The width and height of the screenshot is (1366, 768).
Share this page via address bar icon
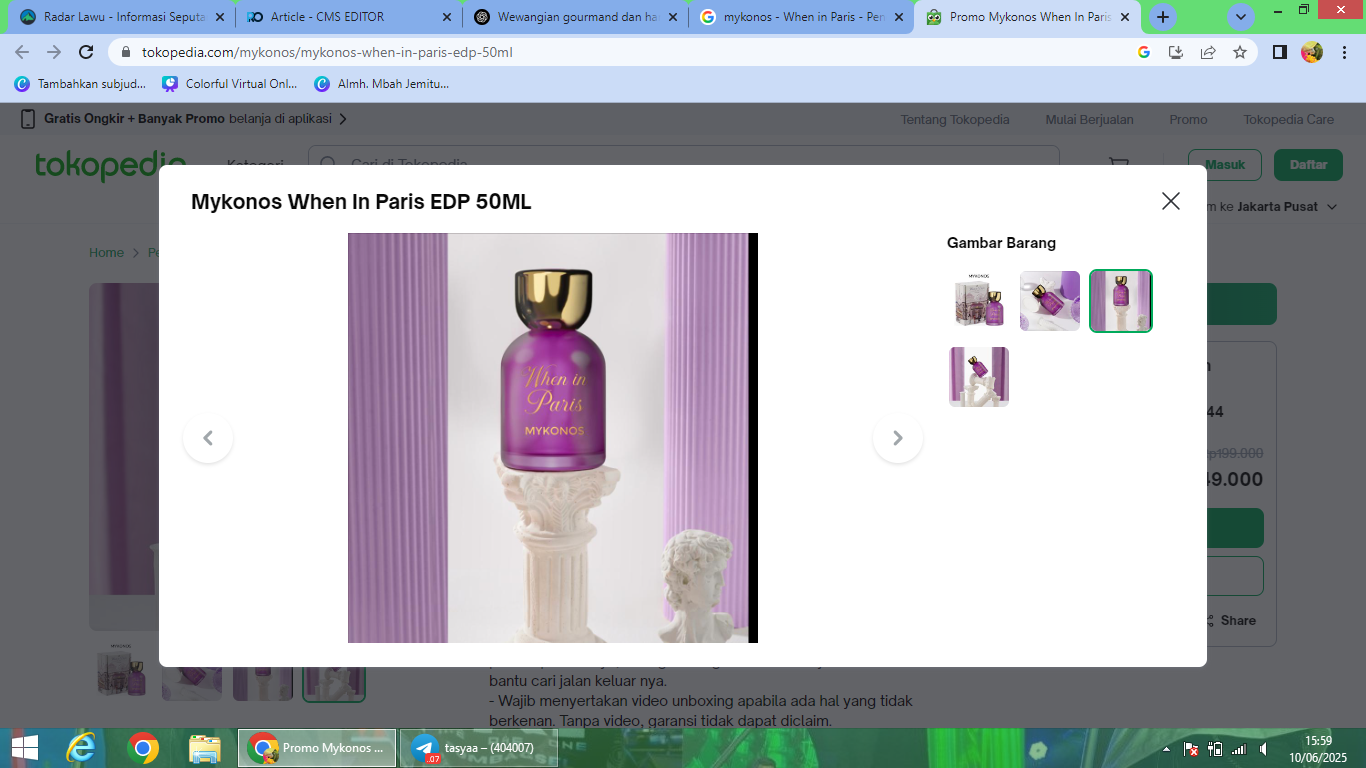tap(1208, 52)
